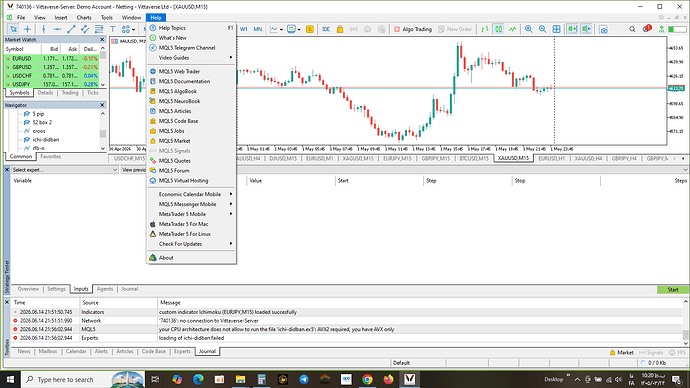
Task: Click the tile windows grid icon
Action: click(557, 29)
